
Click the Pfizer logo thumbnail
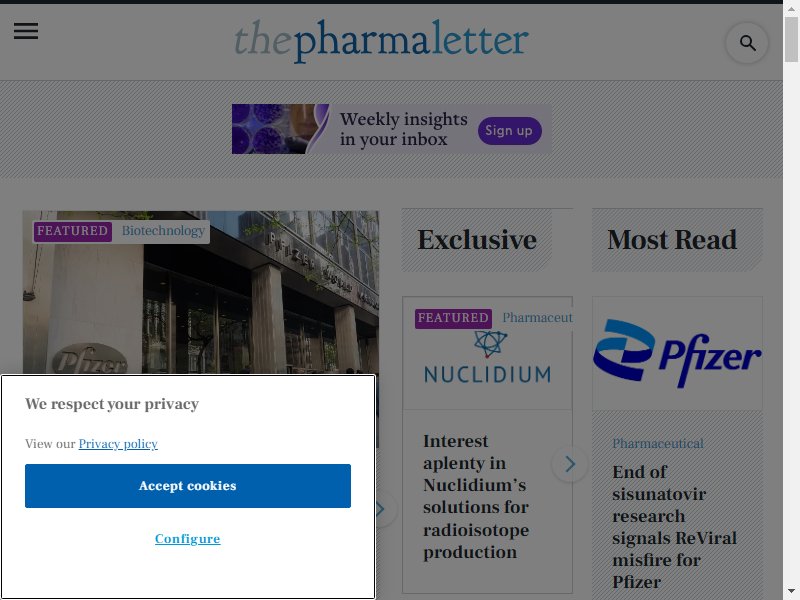click(x=677, y=354)
